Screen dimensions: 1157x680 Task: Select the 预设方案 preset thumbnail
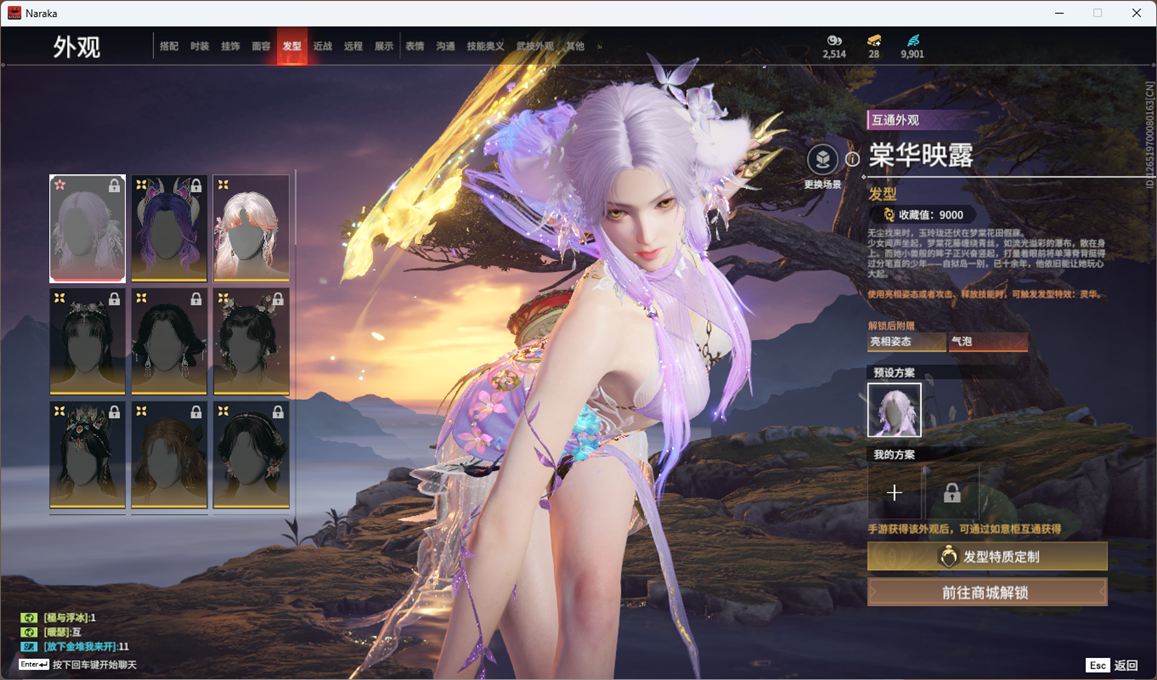coord(894,410)
